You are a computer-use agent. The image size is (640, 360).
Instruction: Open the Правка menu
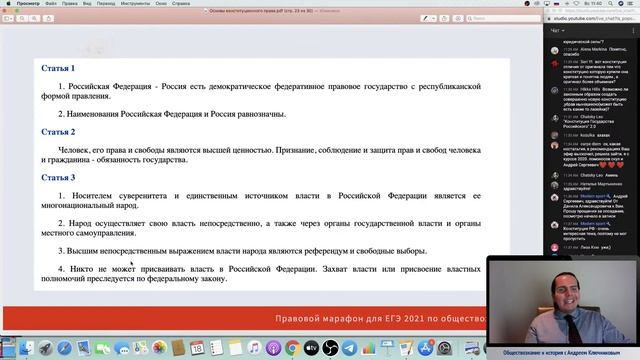(70, 3)
